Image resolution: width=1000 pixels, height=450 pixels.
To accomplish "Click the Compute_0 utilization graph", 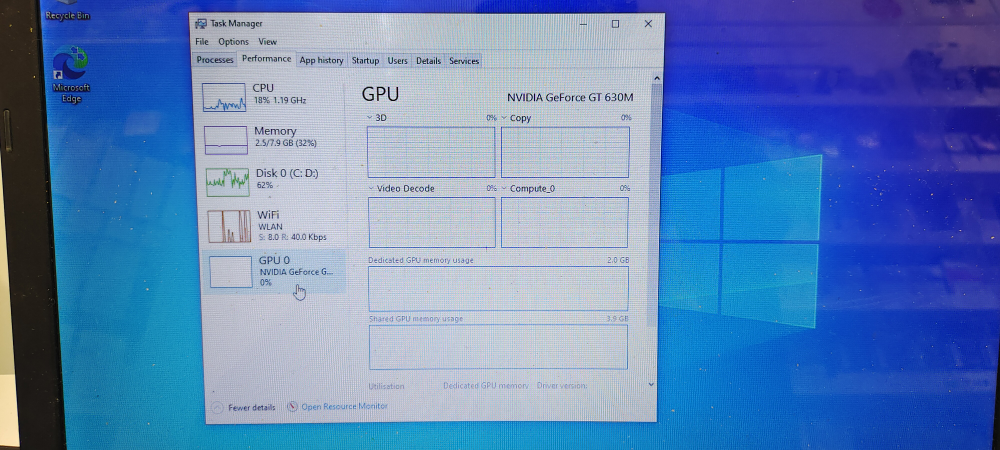I will (x=565, y=222).
